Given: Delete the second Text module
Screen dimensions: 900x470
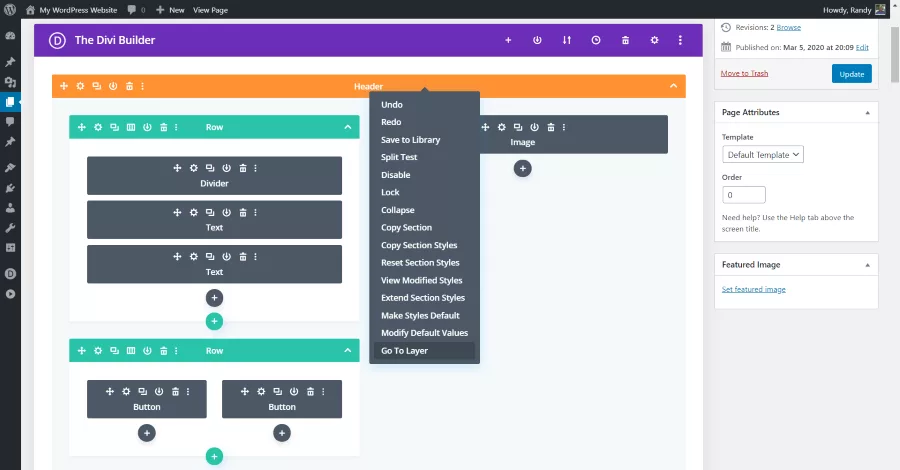Looking at the screenshot, I should [243, 257].
